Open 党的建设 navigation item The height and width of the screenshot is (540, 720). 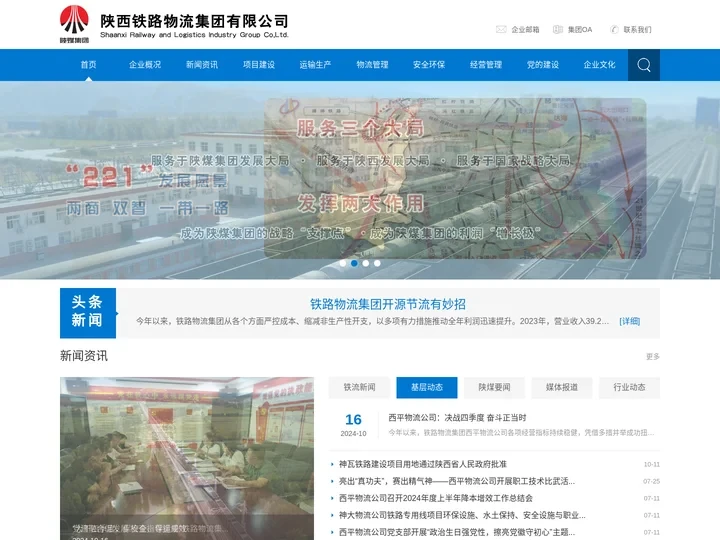pos(543,65)
